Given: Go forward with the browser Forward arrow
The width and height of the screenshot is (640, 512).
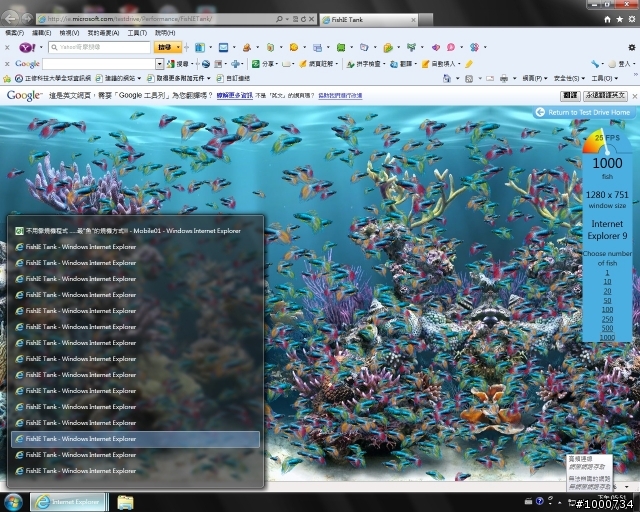Looking at the screenshot, I should [27, 18].
